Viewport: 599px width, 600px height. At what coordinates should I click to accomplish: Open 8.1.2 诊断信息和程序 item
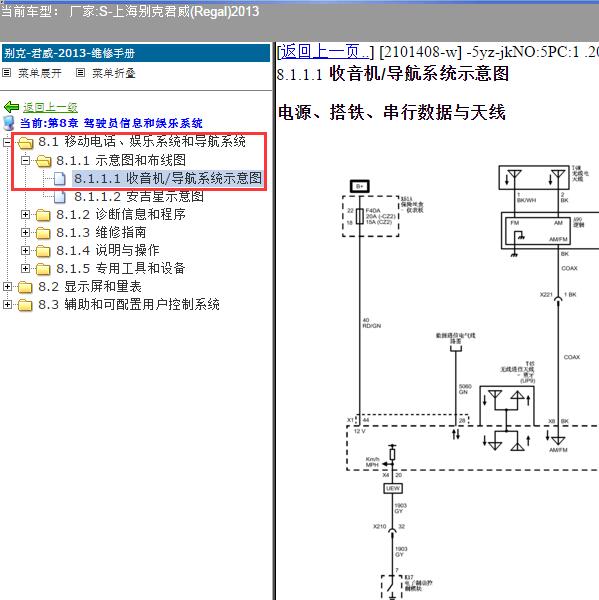tap(121, 214)
